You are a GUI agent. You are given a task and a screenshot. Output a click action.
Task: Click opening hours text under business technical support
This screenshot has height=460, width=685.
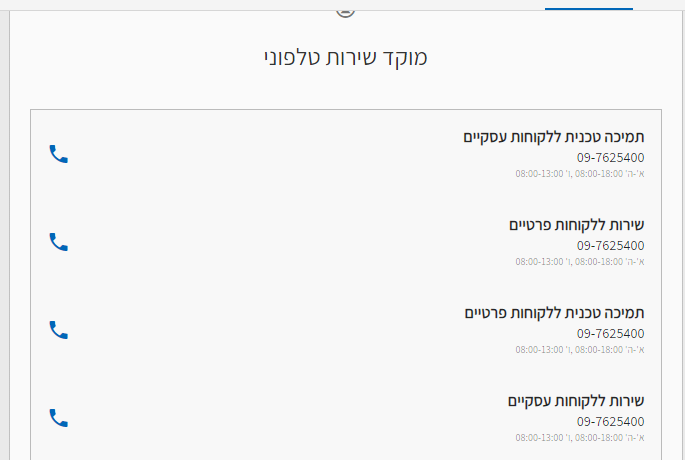[580, 174]
